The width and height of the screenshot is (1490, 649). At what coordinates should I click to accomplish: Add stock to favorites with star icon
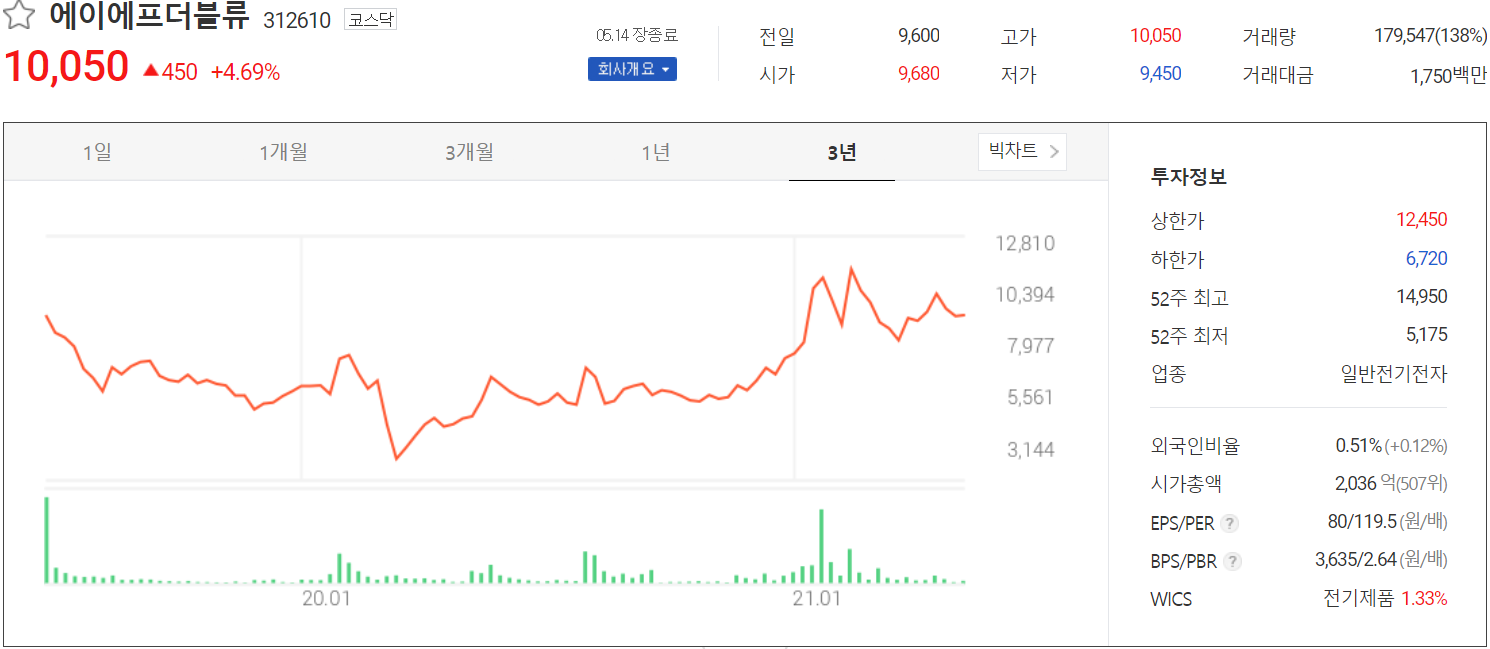coord(20,16)
